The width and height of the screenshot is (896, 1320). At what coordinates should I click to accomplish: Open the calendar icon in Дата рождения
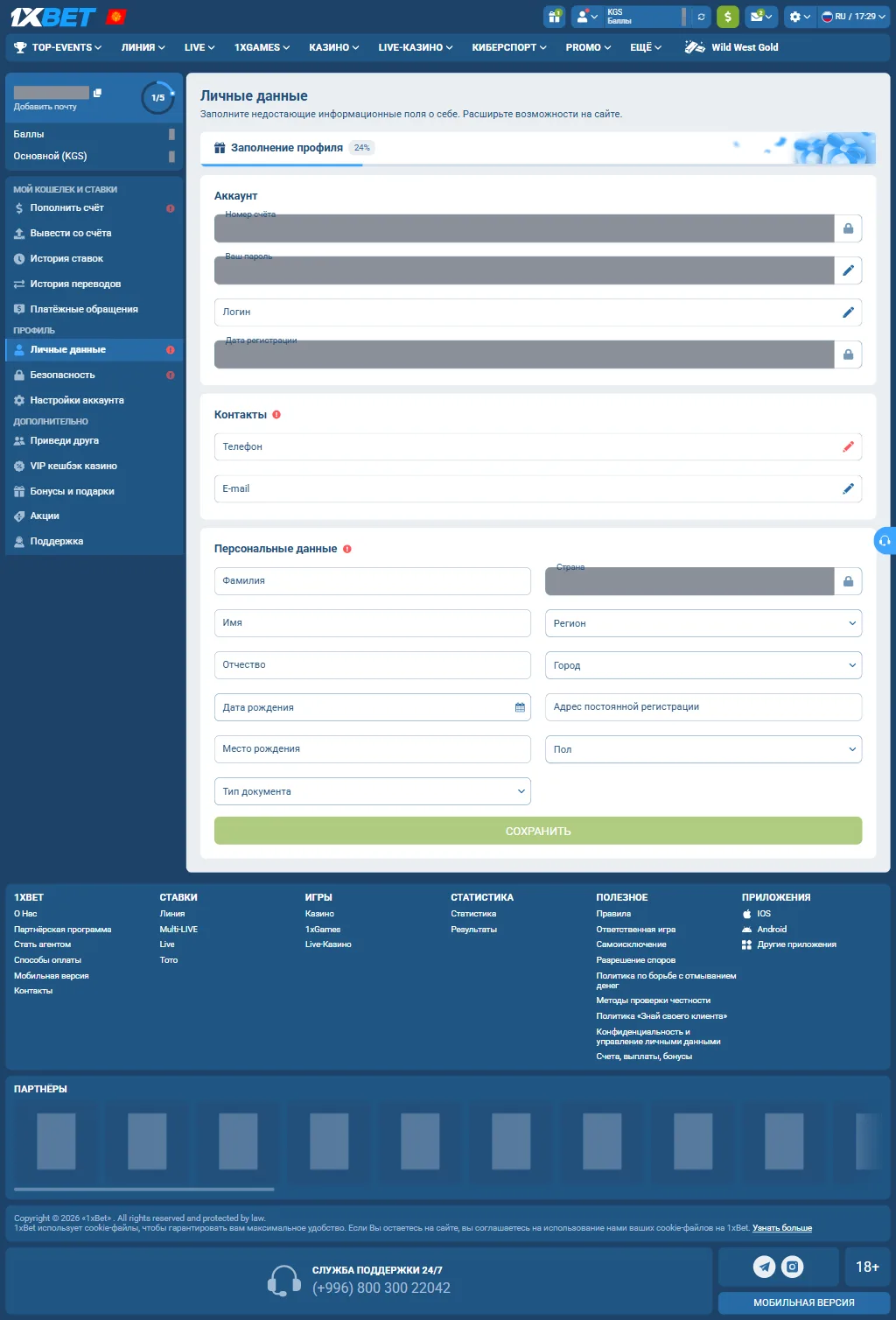(x=520, y=707)
